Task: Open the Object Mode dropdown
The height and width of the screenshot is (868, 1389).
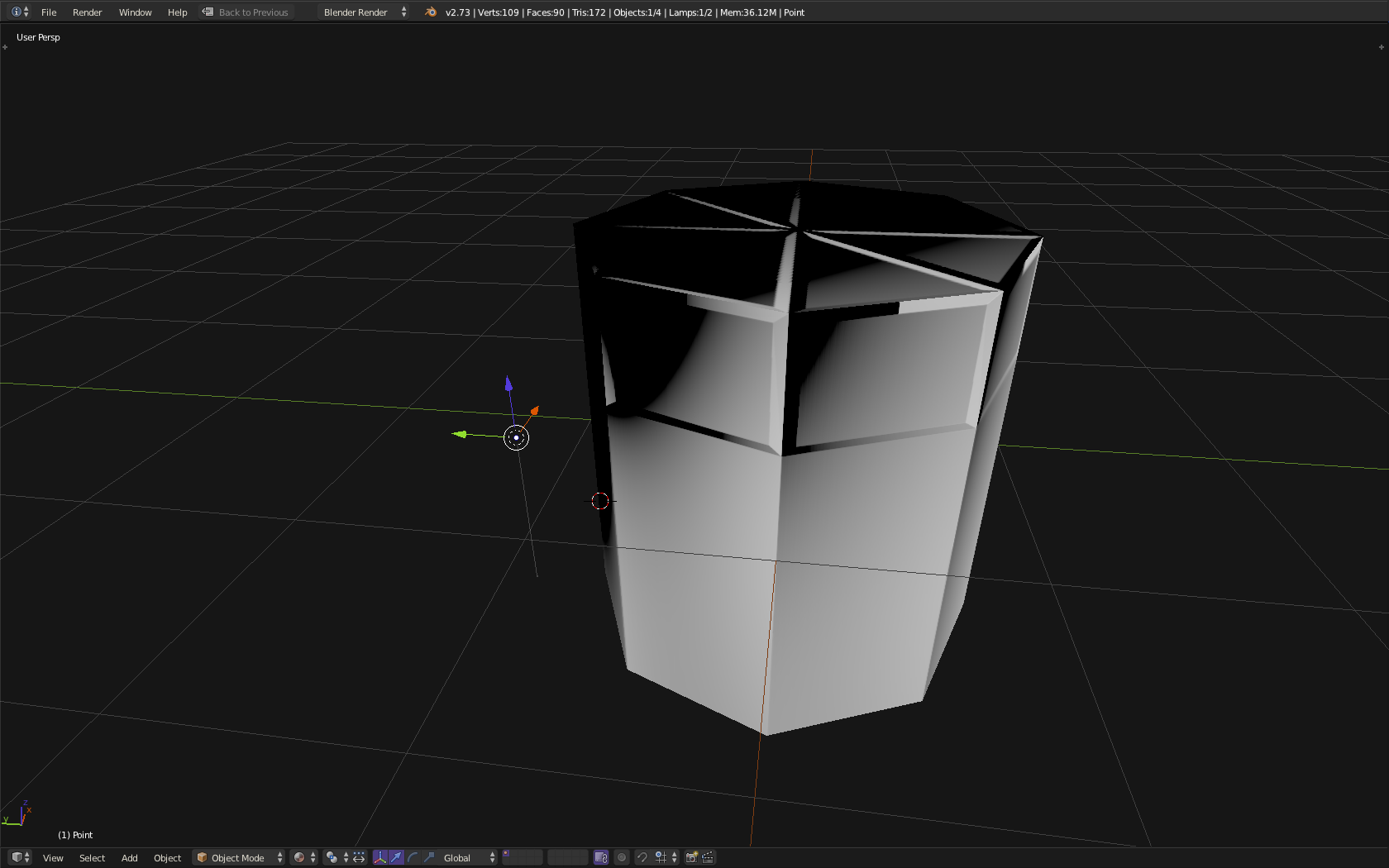Action: [x=239, y=857]
